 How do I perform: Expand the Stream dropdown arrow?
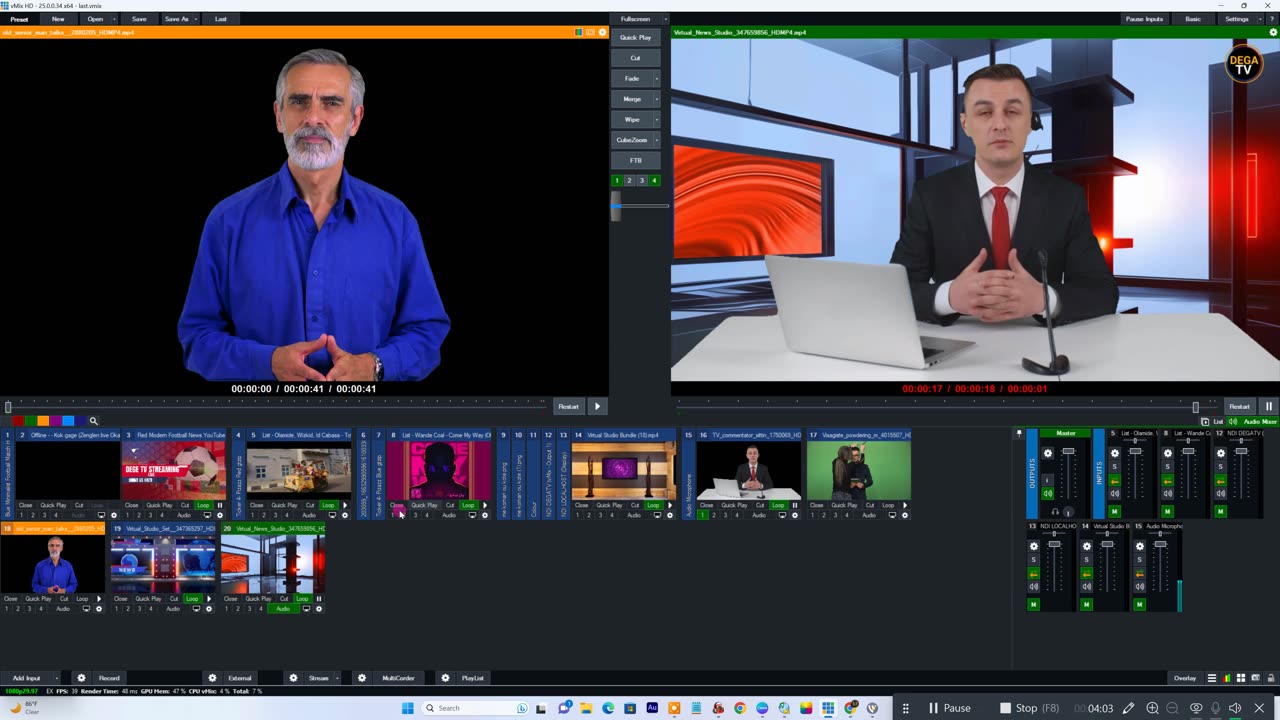tap(336, 678)
